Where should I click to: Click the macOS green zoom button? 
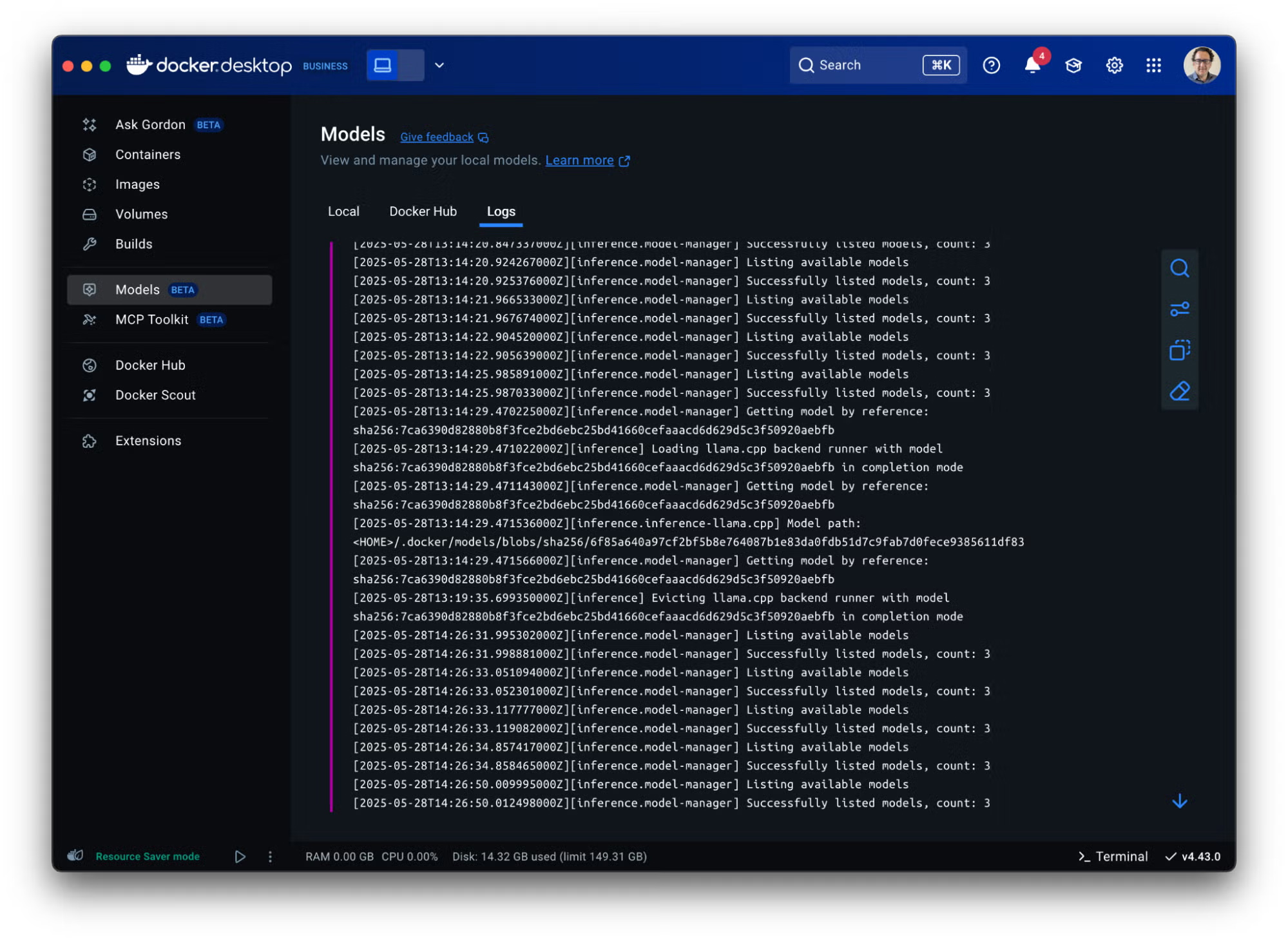pyautogui.click(x=105, y=66)
